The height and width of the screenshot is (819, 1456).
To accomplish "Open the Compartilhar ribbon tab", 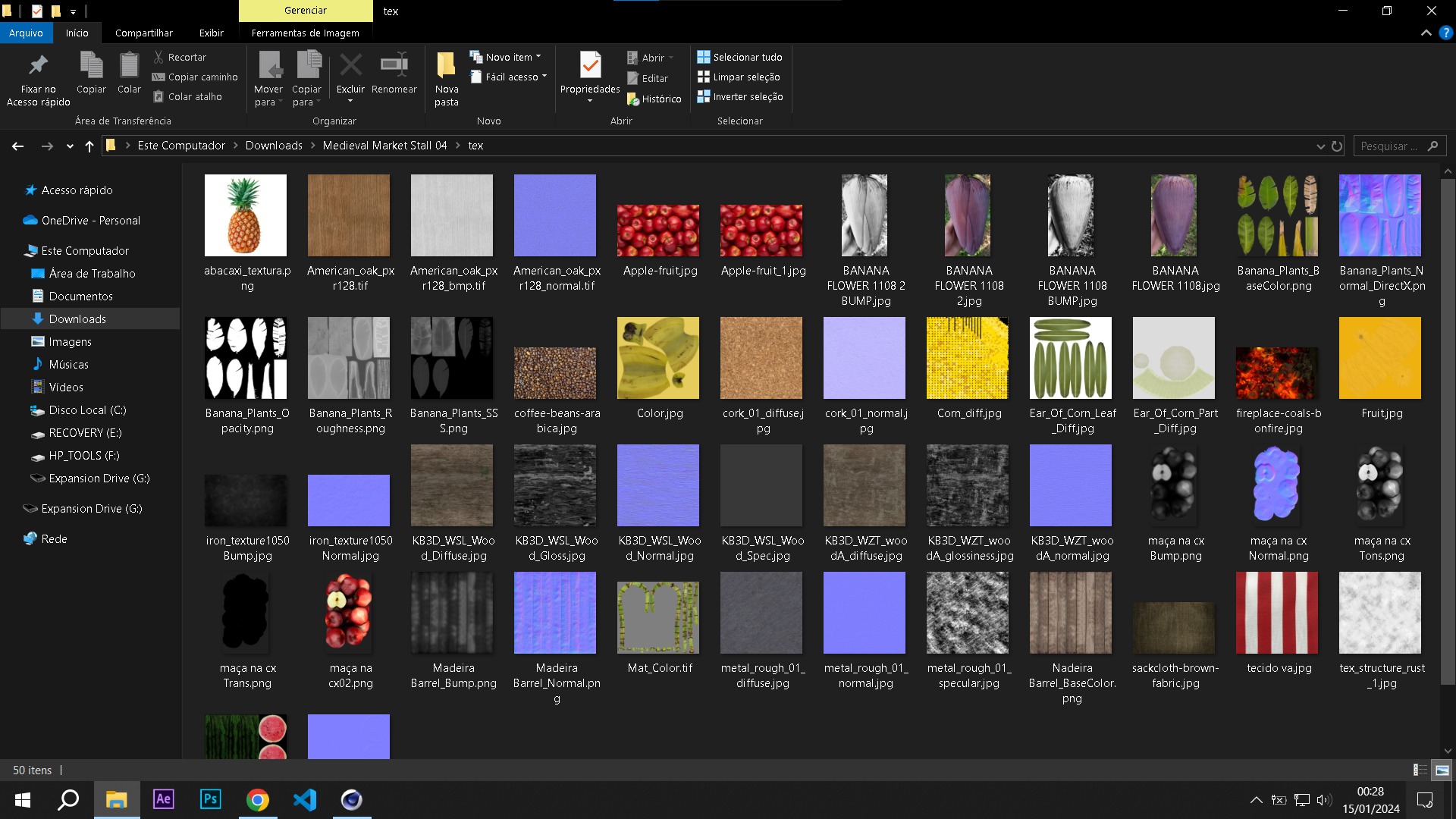I will [143, 33].
